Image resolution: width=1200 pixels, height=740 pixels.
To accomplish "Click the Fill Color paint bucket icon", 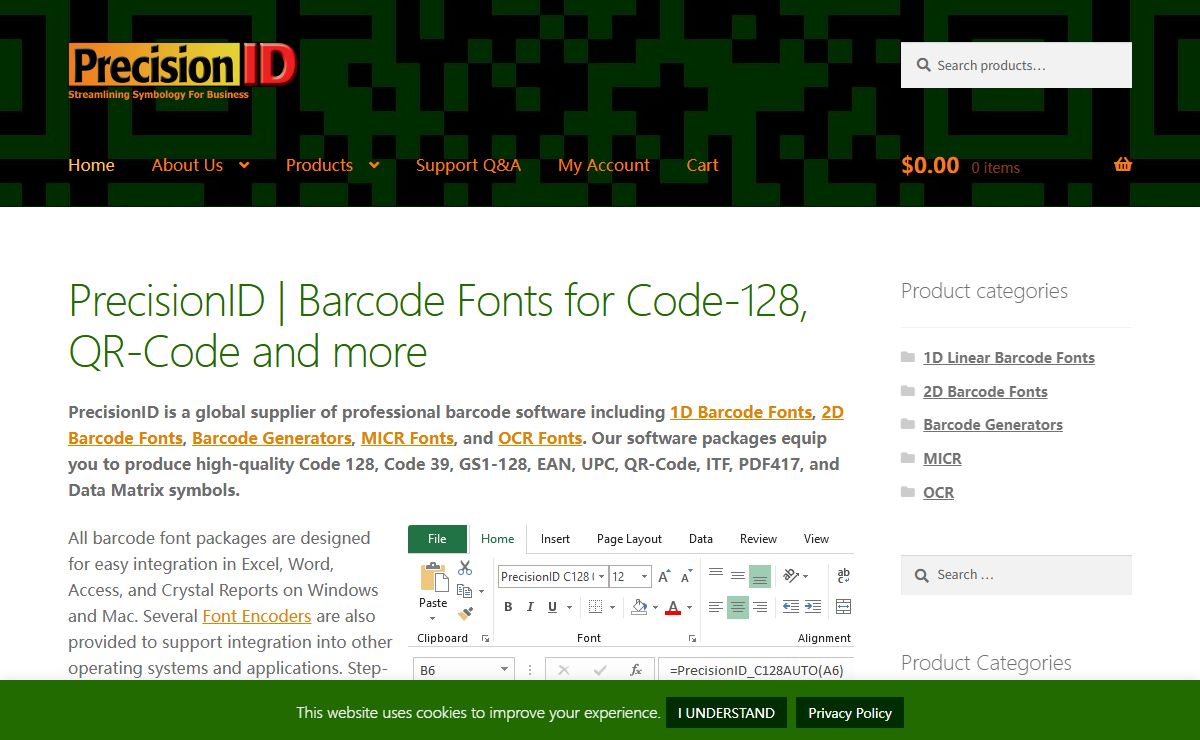I will click(x=639, y=607).
